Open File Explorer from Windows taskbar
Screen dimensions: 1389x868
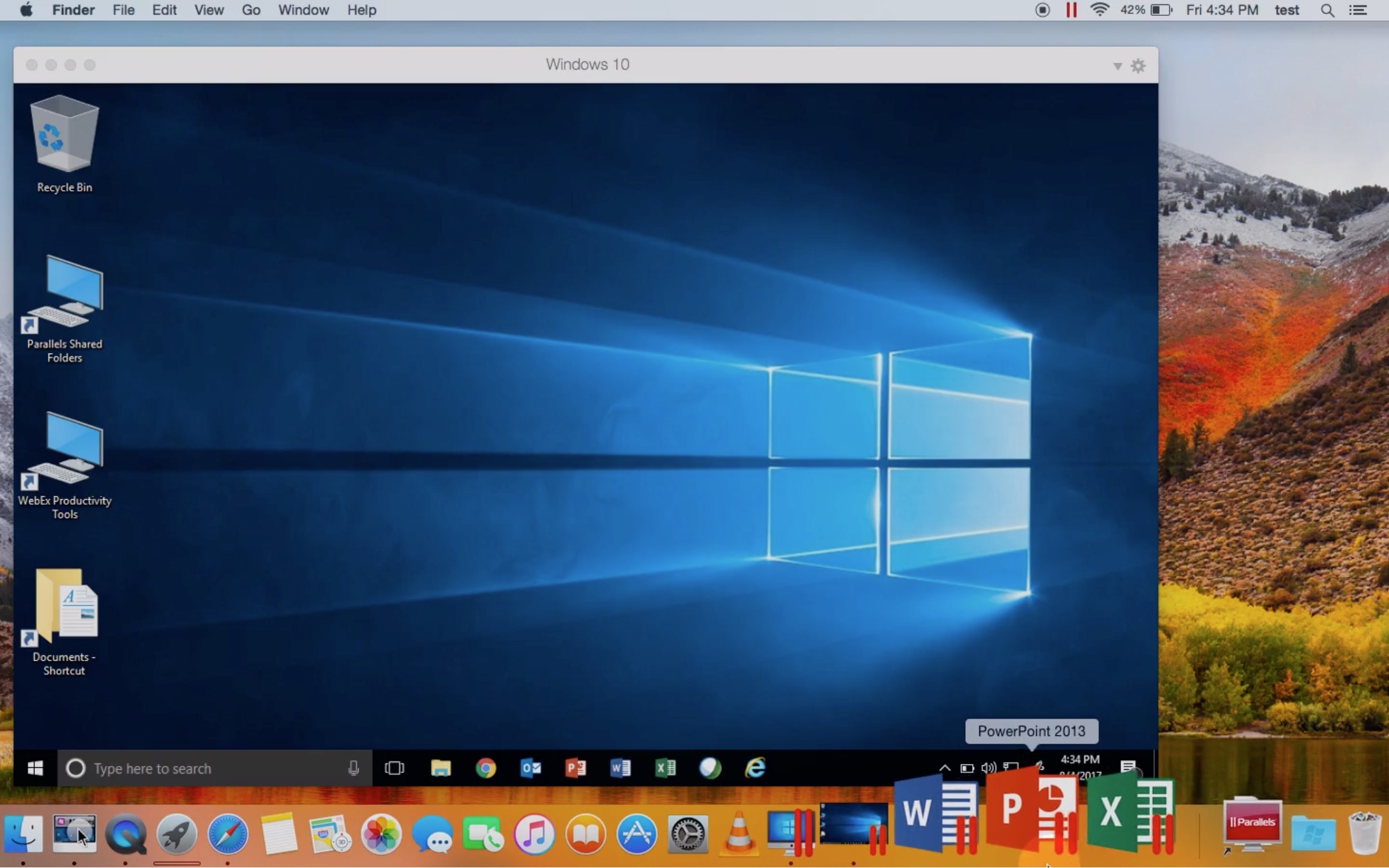[x=440, y=768]
